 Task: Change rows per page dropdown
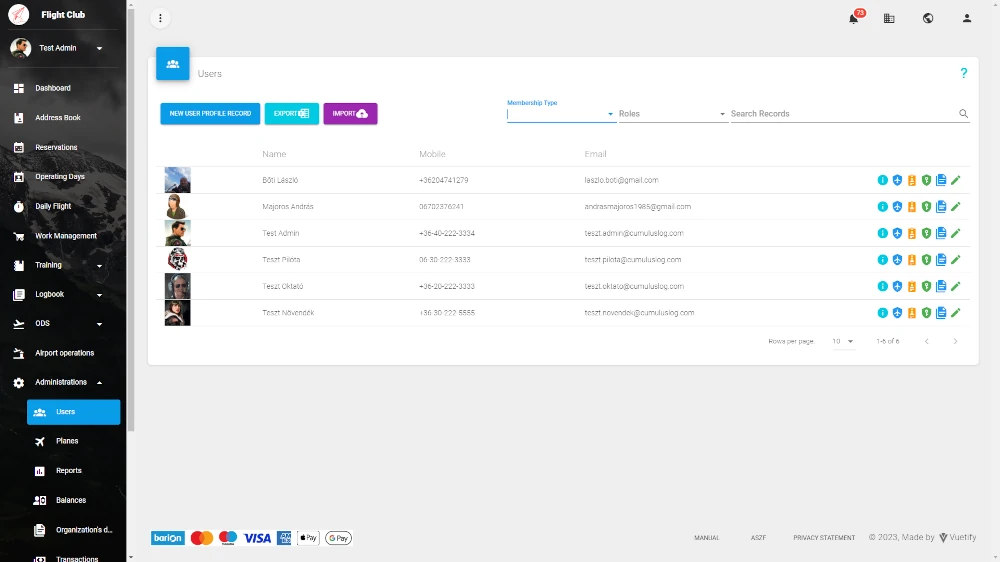(x=842, y=341)
